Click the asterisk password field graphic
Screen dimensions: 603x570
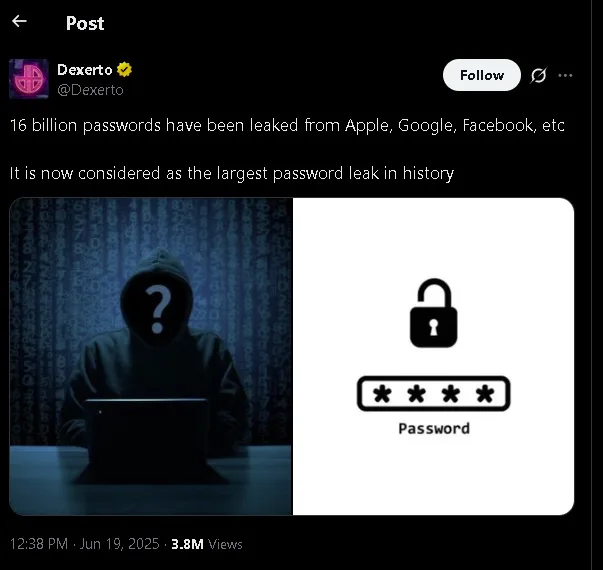pyautogui.click(x=433, y=394)
